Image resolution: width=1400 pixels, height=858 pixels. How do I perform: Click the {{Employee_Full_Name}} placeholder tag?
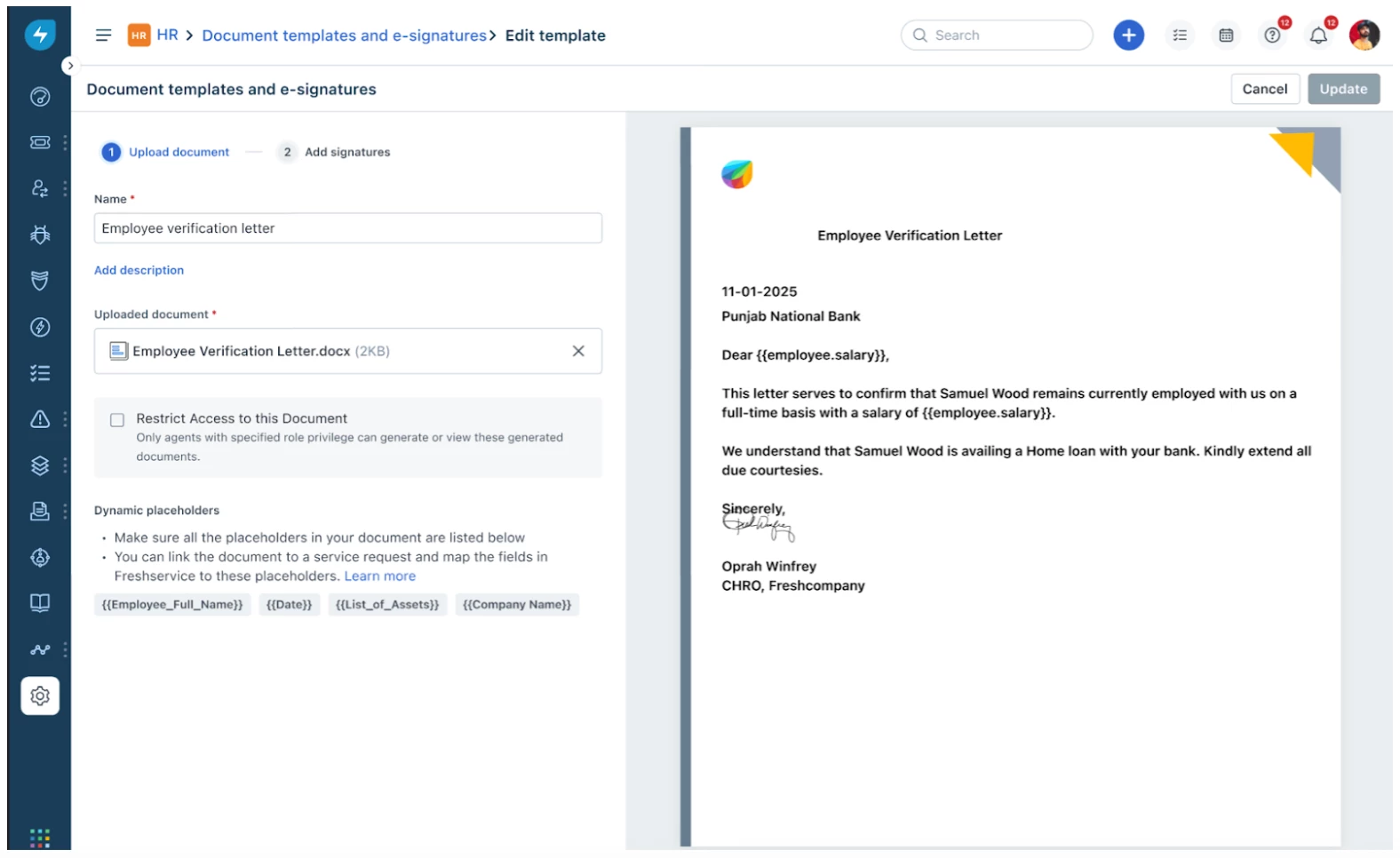click(172, 605)
